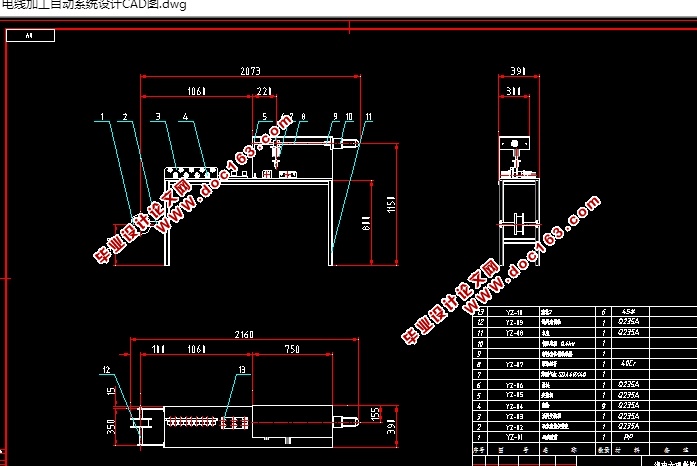Click balloon number 12 in the plan view
This screenshot has width=697, height=466.
pos(106,370)
